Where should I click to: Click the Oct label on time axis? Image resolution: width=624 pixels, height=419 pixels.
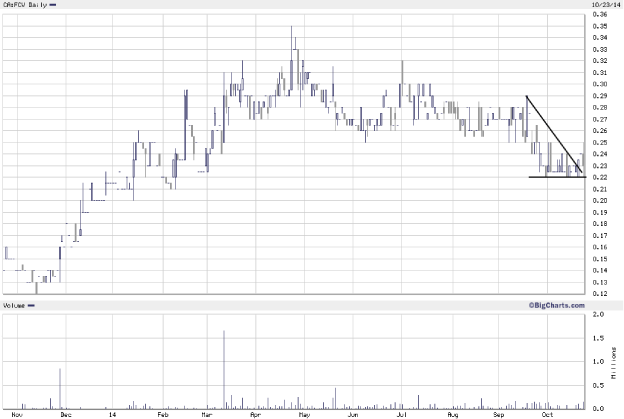click(x=547, y=413)
